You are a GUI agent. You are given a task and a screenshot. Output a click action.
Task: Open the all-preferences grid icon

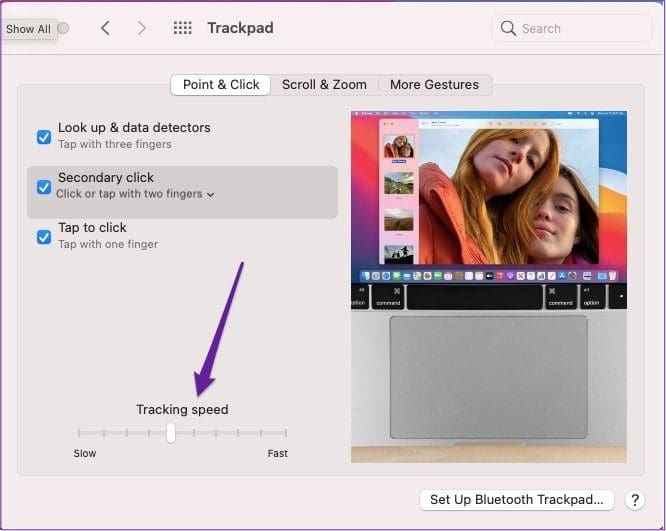click(183, 28)
